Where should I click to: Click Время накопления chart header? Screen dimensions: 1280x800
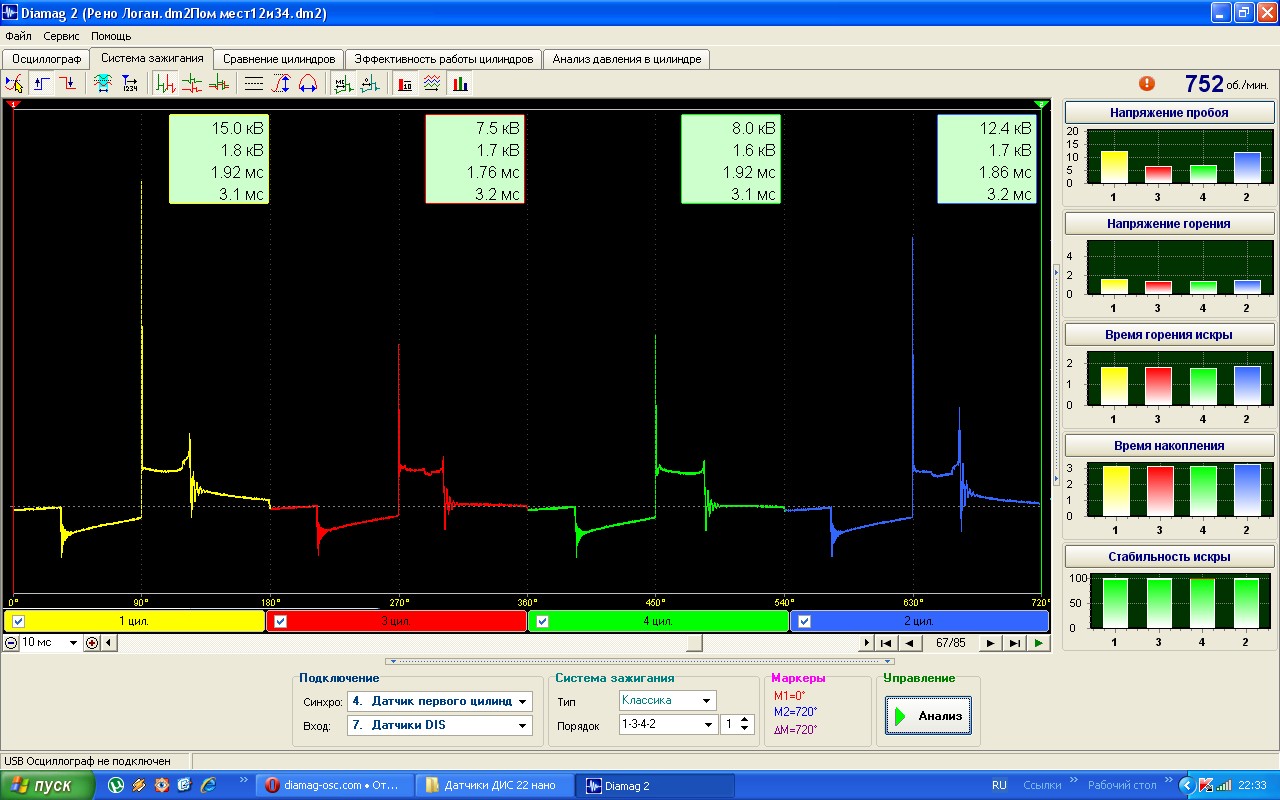click(1169, 446)
